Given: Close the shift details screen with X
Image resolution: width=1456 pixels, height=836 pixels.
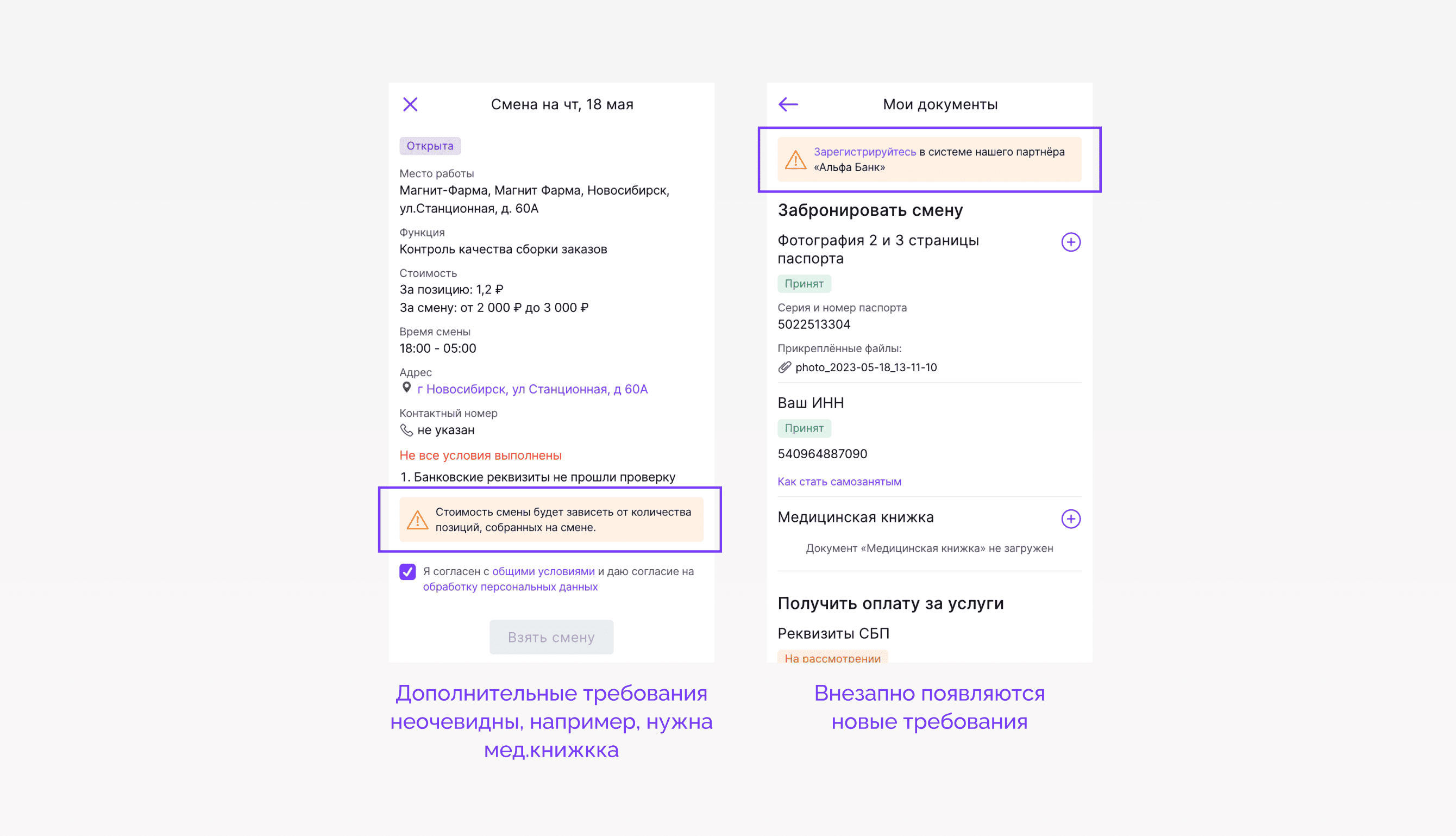Looking at the screenshot, I should pos(410,104).
